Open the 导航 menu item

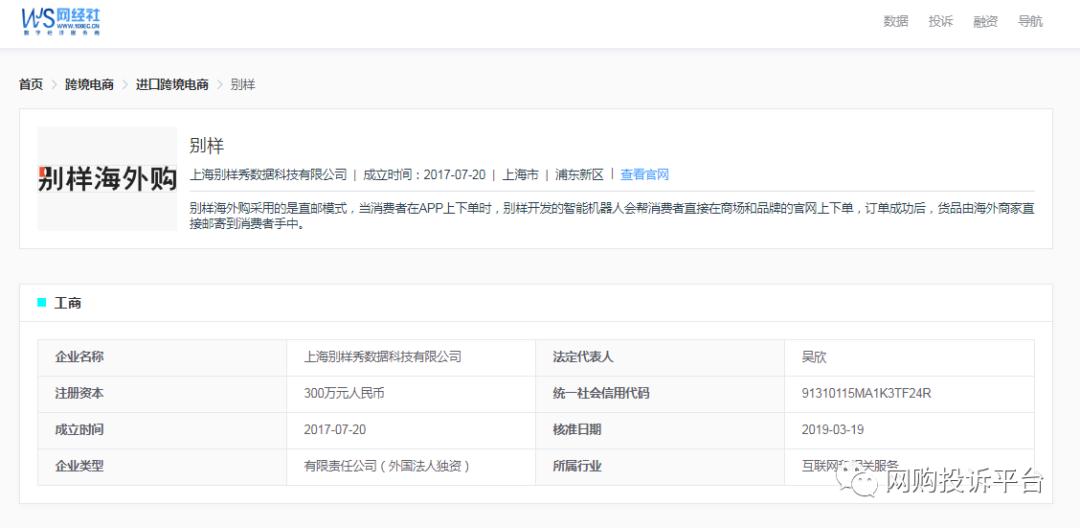[1030, 21]
